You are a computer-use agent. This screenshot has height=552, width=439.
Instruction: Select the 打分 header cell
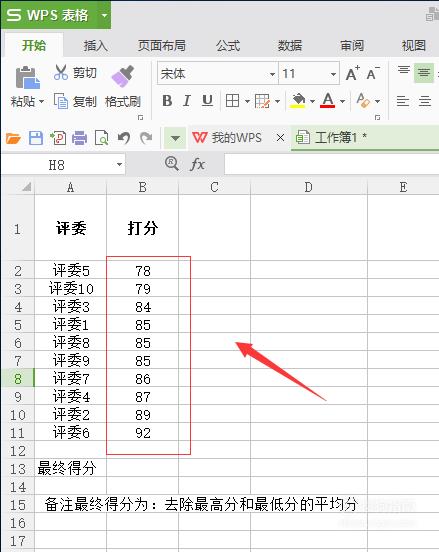tap(143, 228)
